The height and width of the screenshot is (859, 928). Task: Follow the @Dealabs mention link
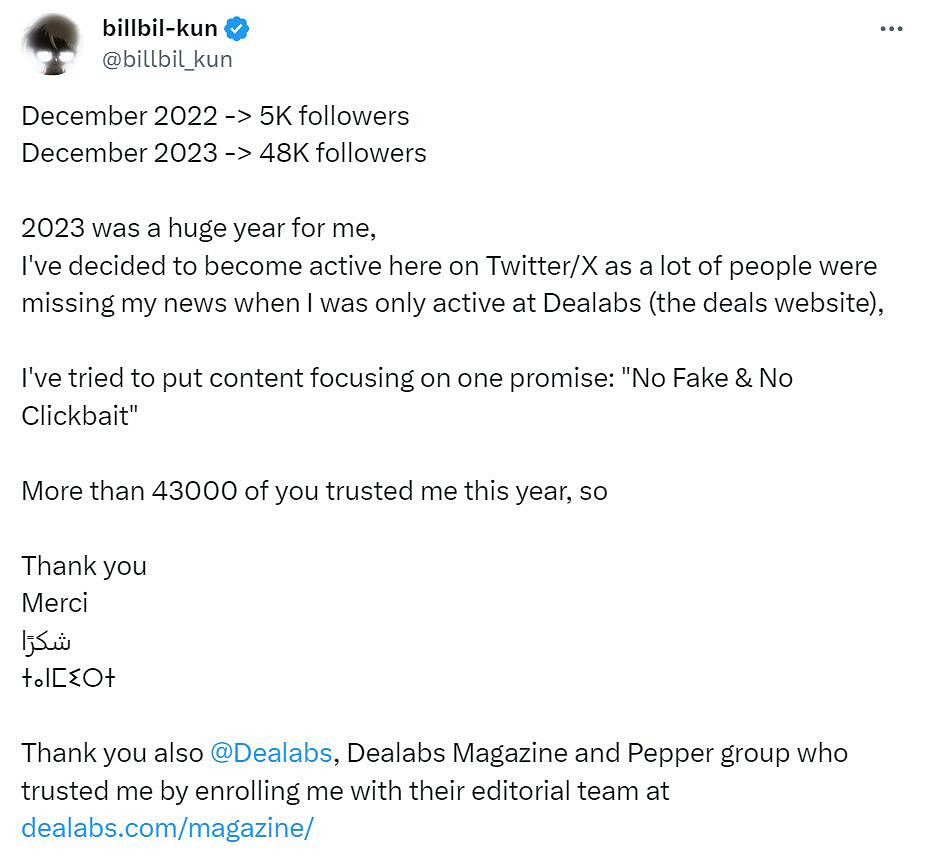(270, 753)
